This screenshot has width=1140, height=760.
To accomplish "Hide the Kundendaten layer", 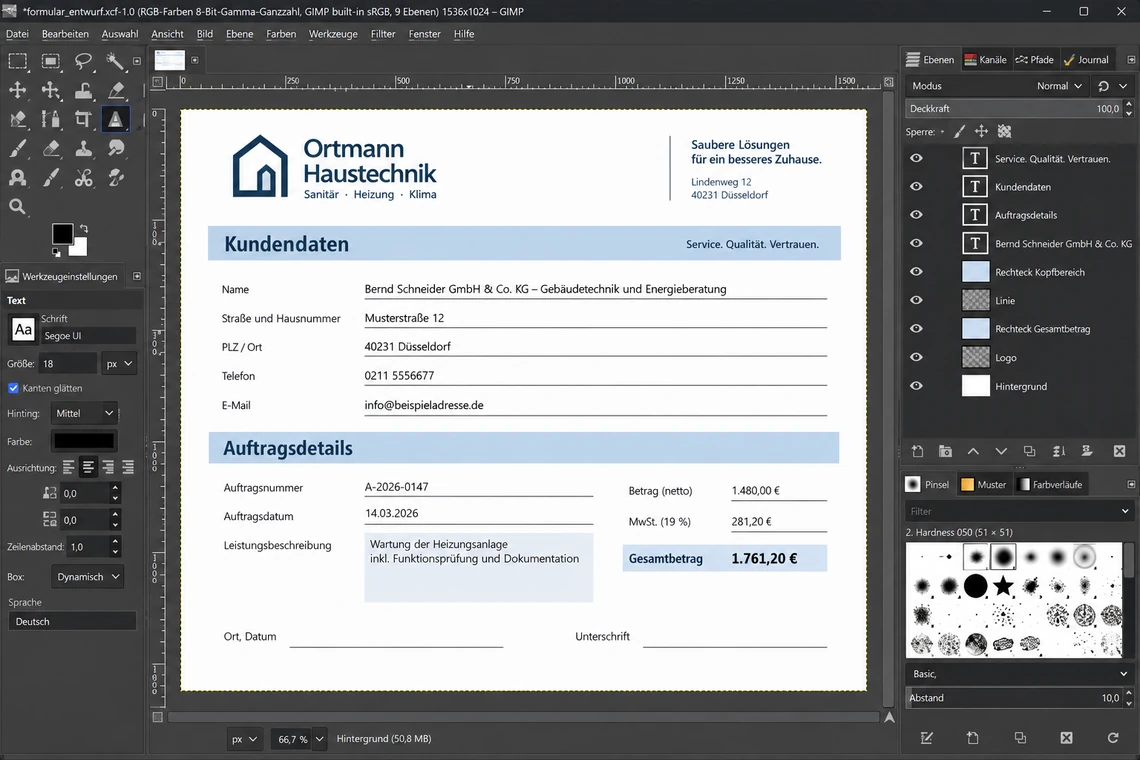I will point(916,187).
